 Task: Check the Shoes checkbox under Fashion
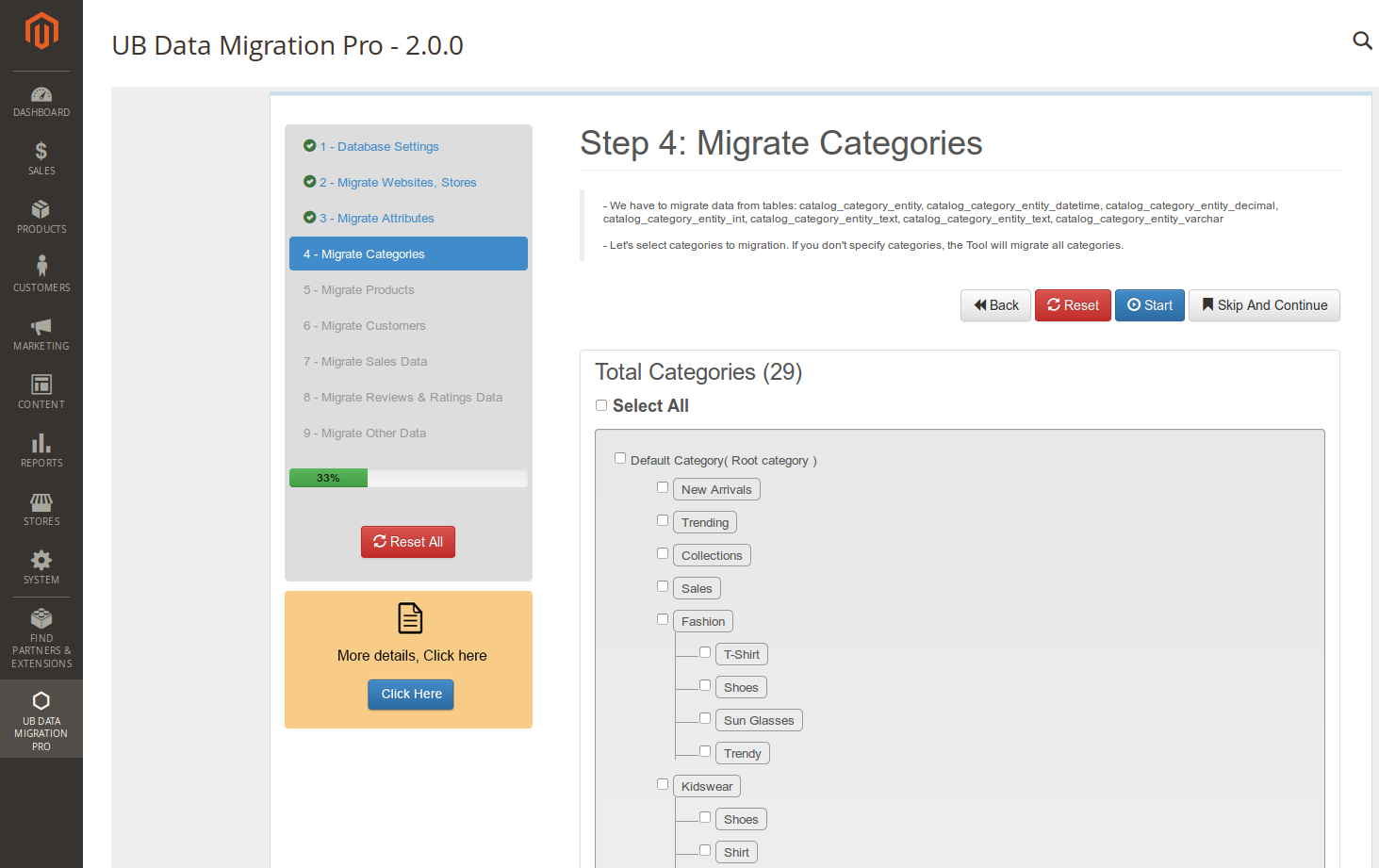(705, 685)
